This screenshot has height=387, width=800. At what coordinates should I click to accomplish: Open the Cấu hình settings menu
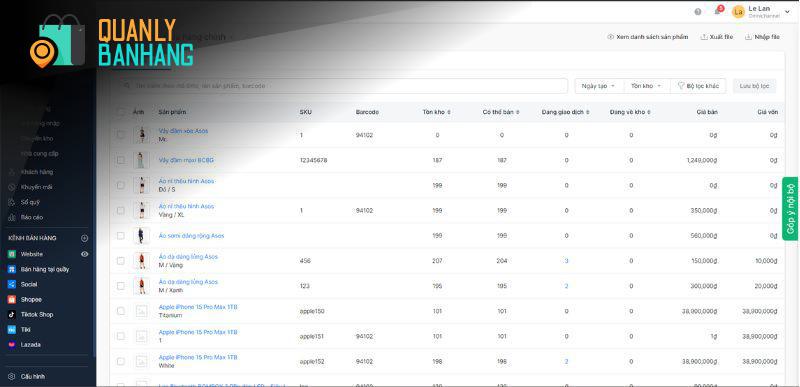click(x=33, y=376)
